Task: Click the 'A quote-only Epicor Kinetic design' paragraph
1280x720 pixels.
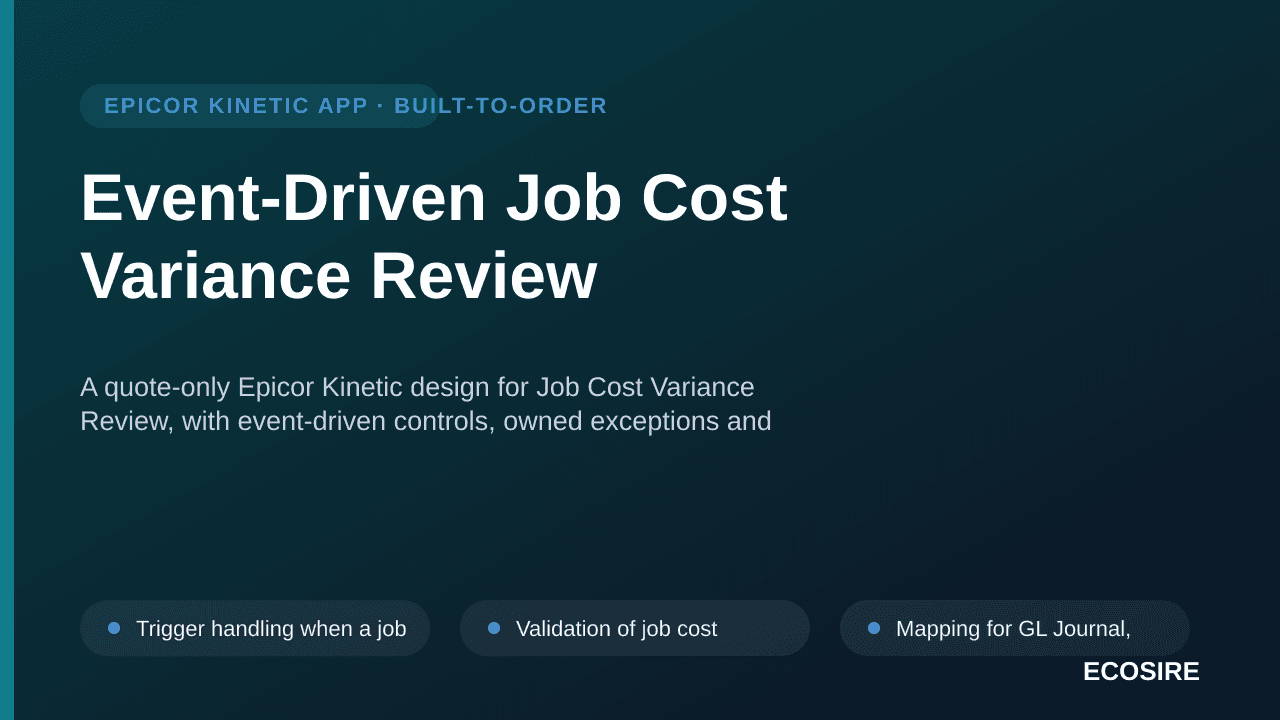Action: [426, 404]
